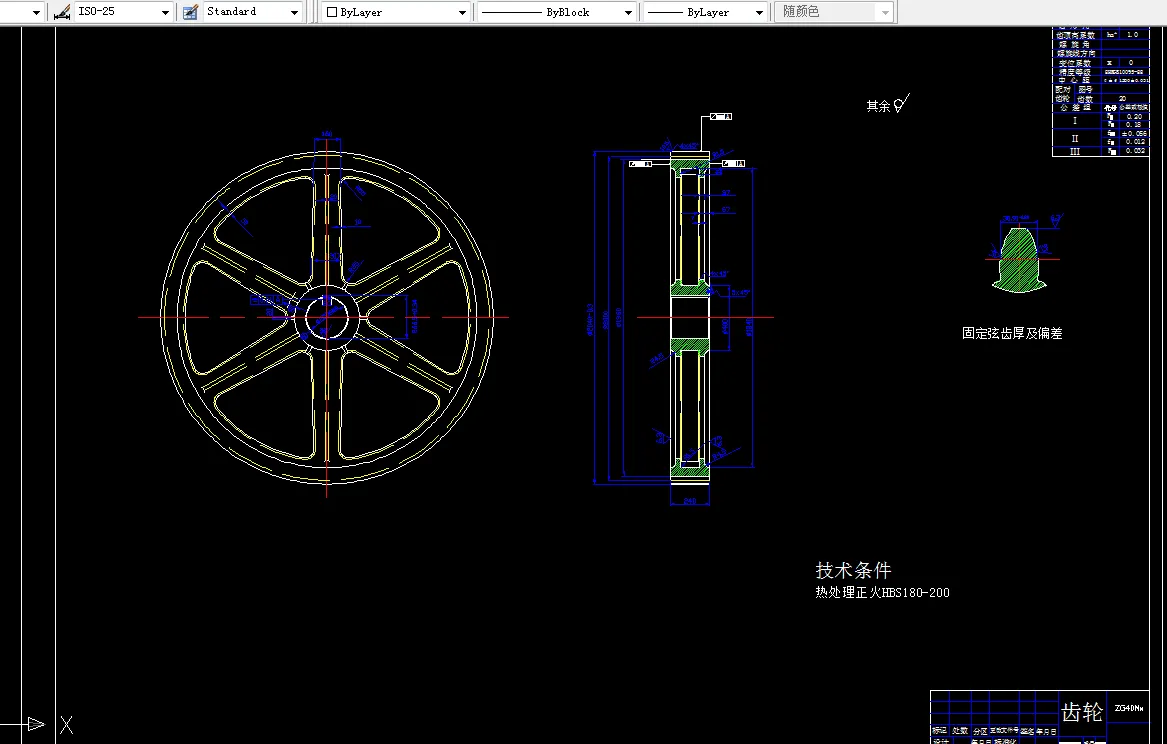The width and height of the screenshot is (1167, 744).
Task: Select the ±0.056 tolerance value
Action: [1134, 134]
